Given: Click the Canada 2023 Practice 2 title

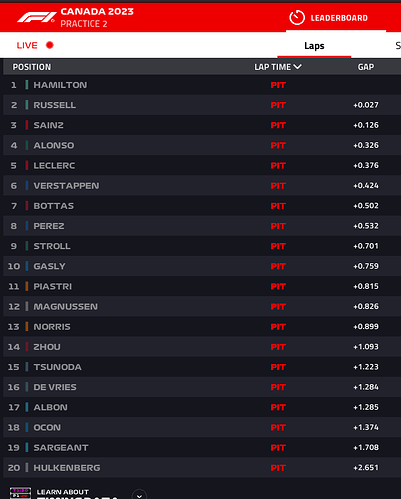Looking at the screenshot, I should (97, 17).
